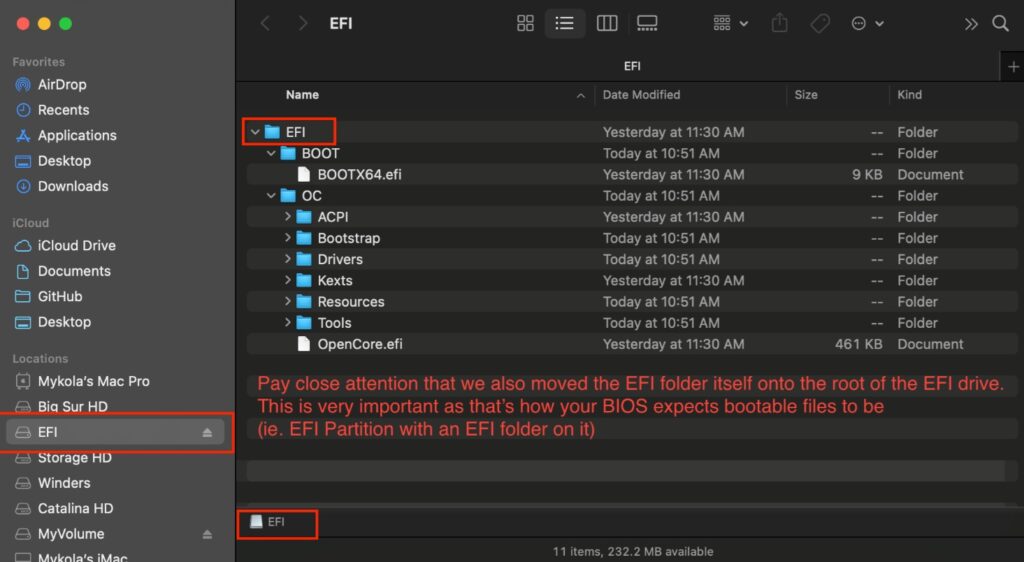Toggle sort direction arrow in Name column

580,96
